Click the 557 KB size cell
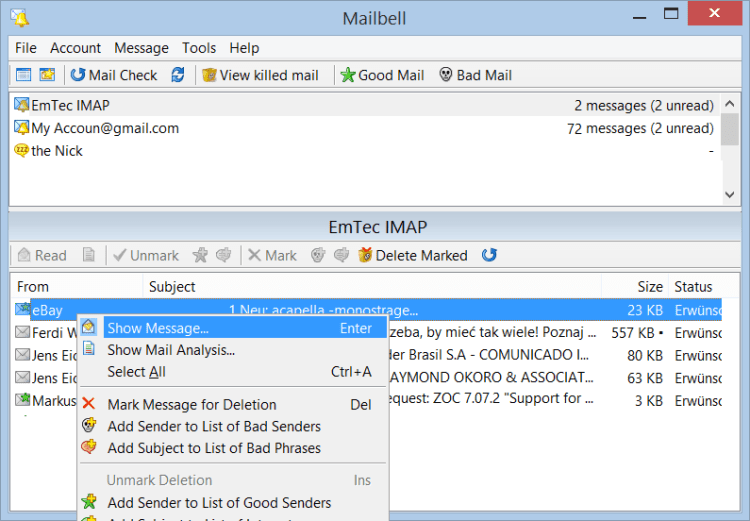This screenshot has width=750, height=521. click(637, 333)
